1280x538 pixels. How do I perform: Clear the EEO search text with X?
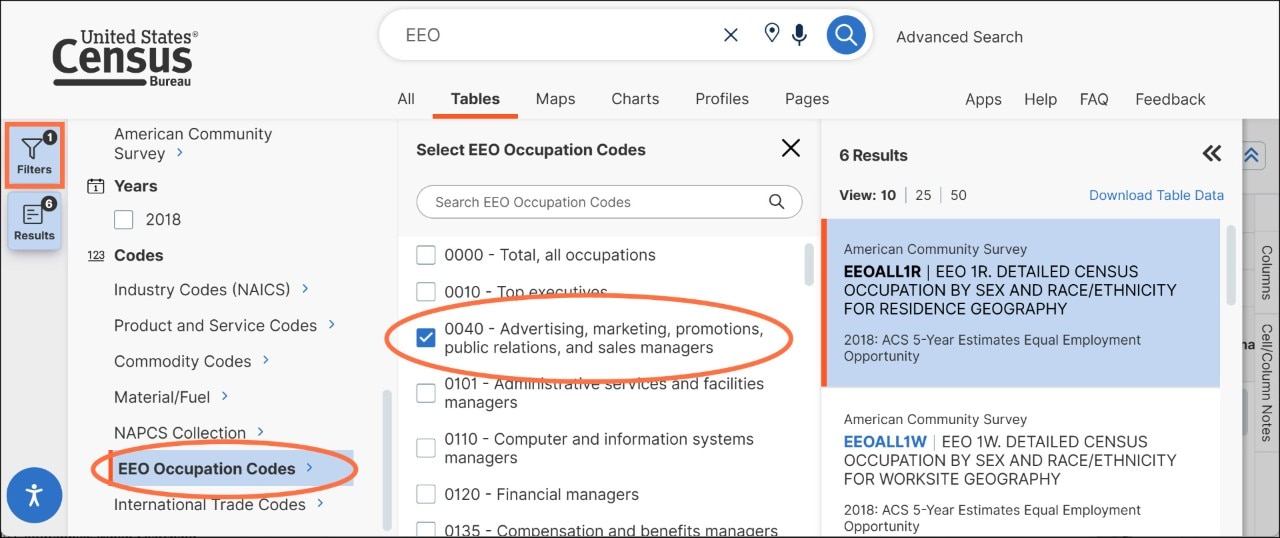(731, 35)
